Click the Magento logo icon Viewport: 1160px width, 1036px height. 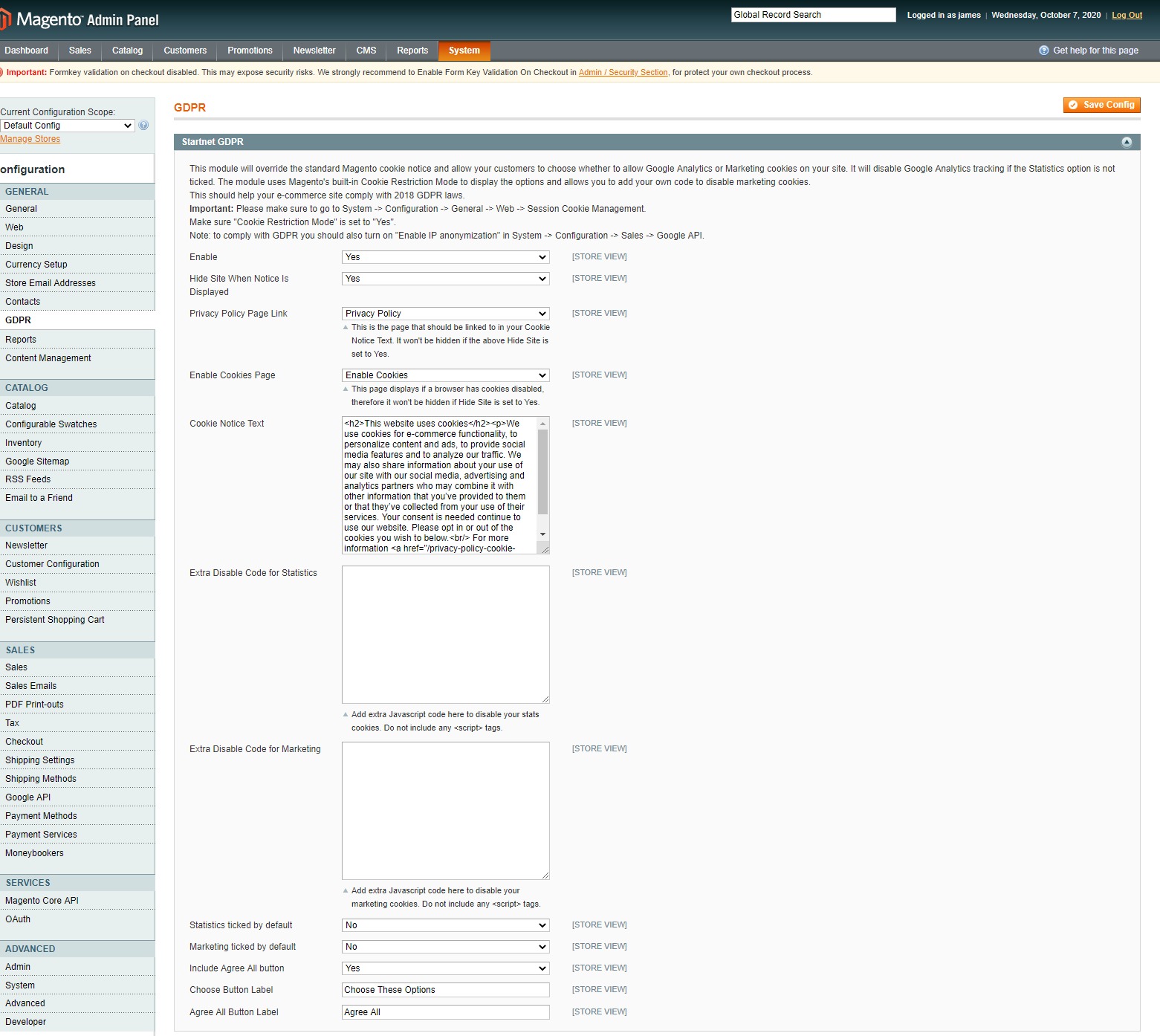click(5, 19)
